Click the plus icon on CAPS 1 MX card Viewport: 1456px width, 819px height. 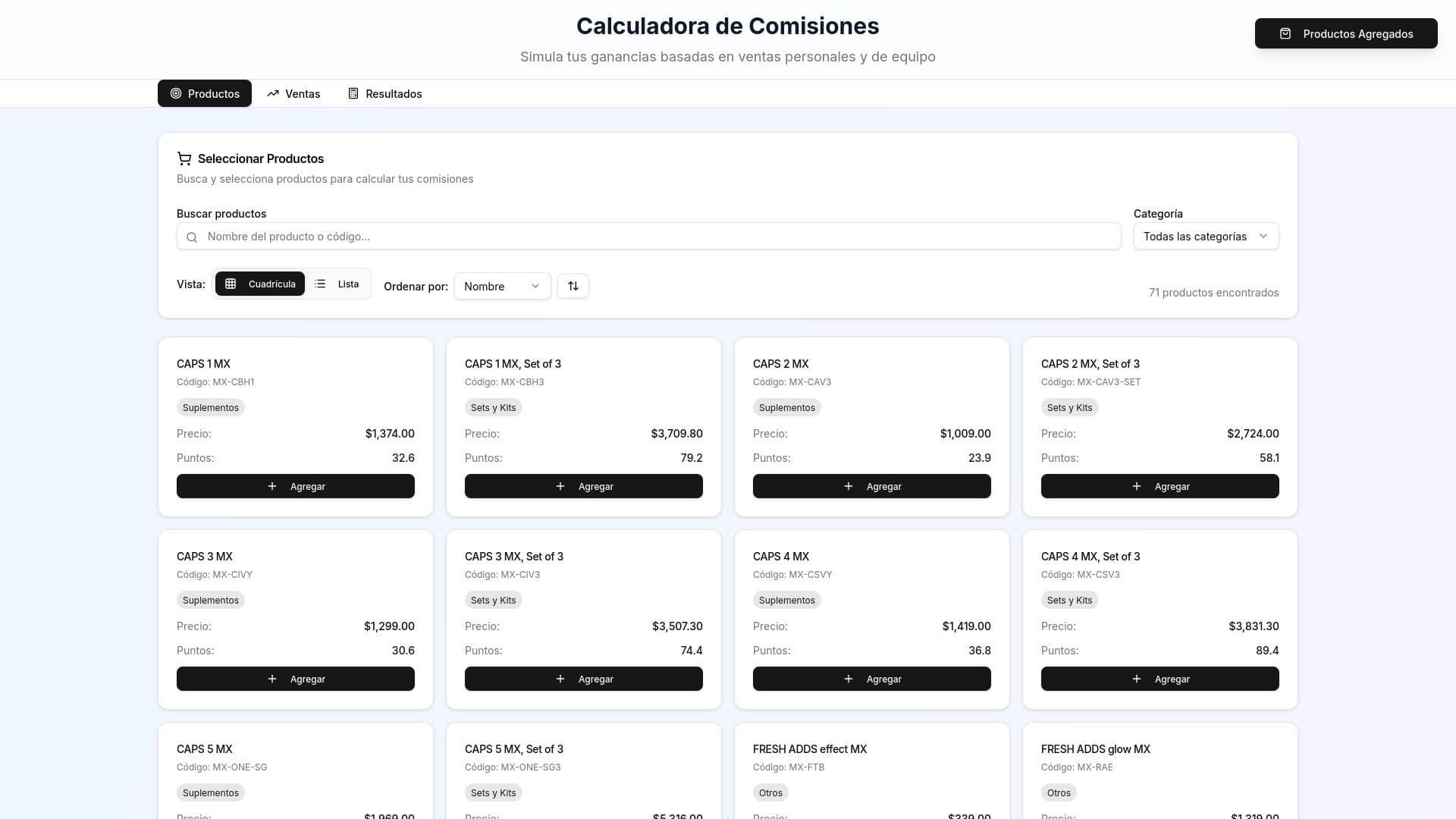click(x=272, y=486)
